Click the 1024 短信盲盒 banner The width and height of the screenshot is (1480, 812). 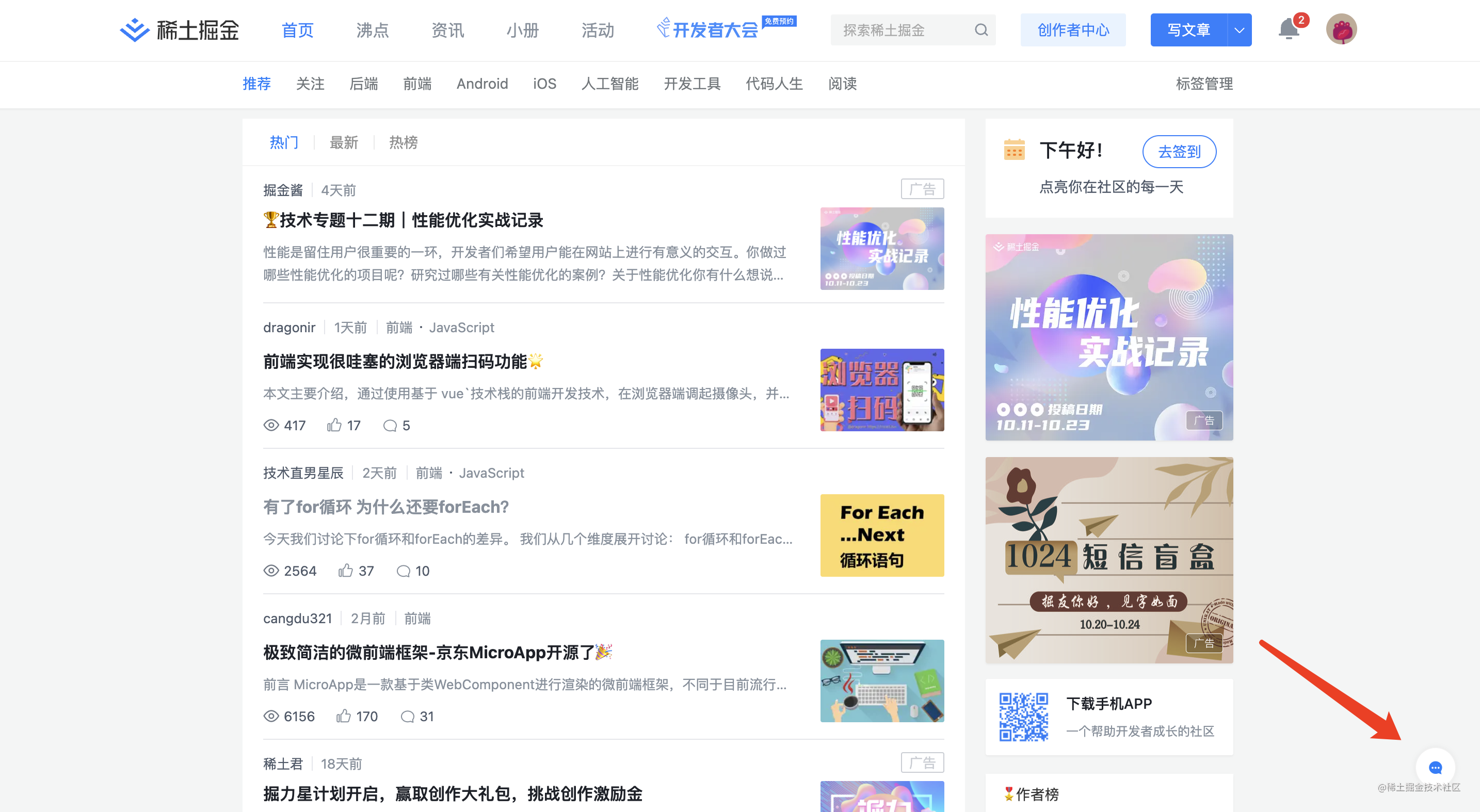[x=1108, y=560]
